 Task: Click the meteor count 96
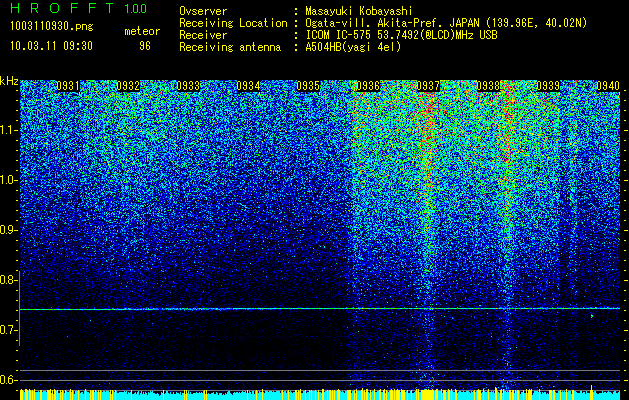point(145,46)
